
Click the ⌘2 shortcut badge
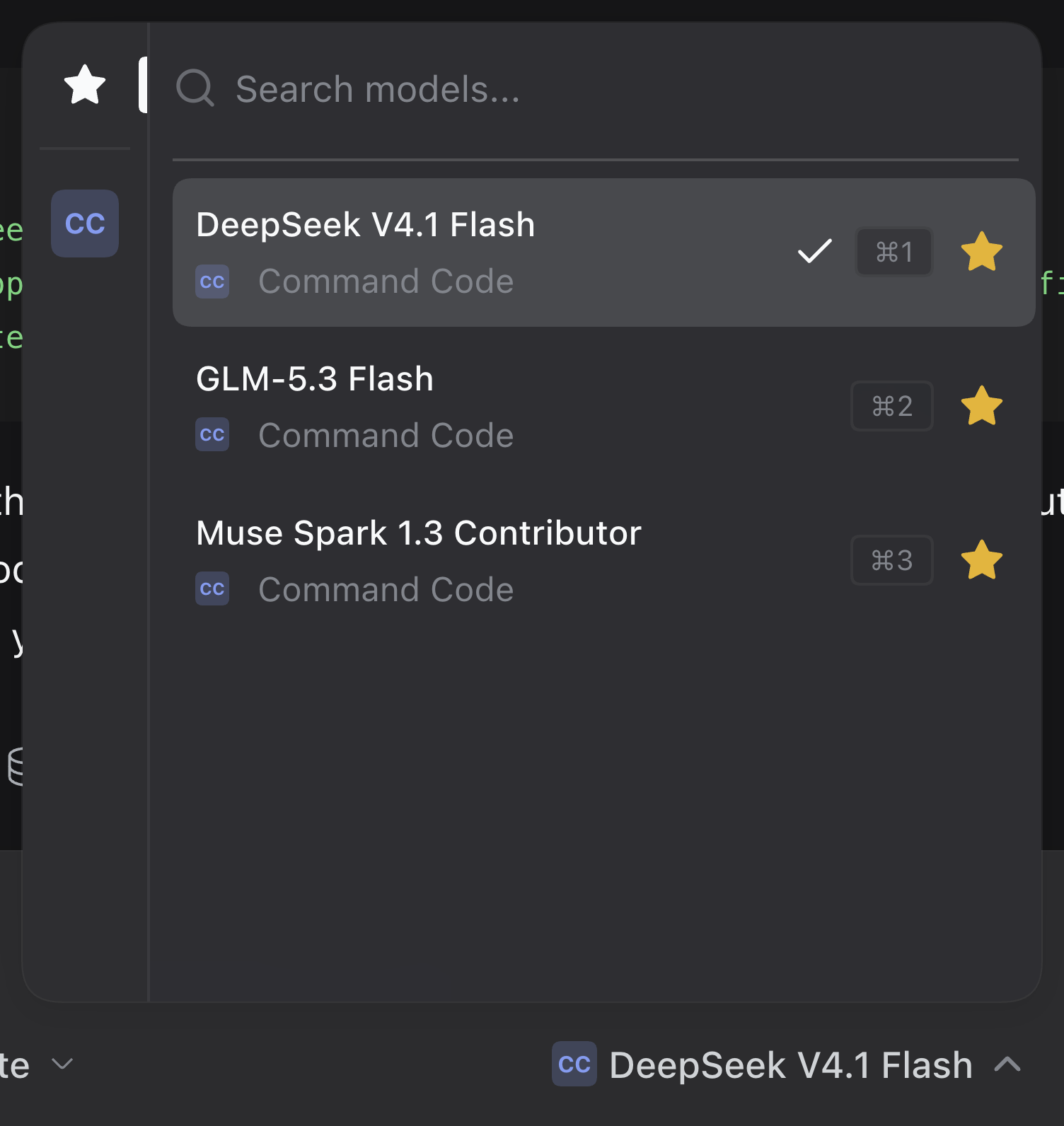point(892,406)
